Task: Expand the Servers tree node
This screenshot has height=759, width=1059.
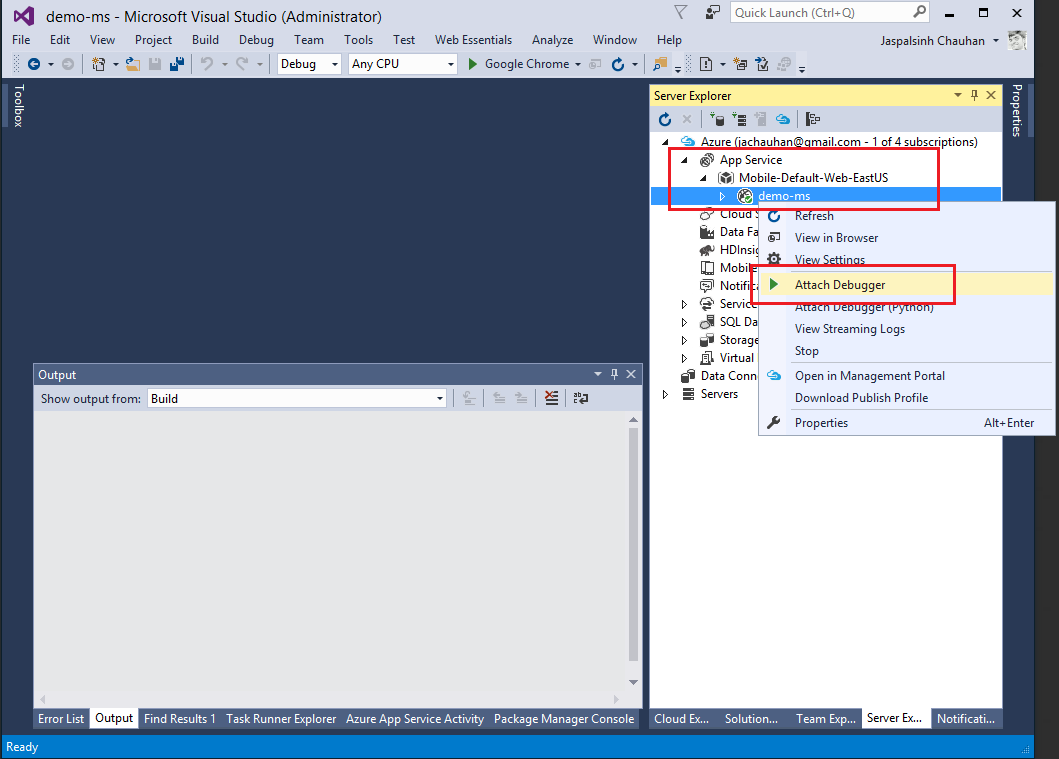Action: [665, 394]
